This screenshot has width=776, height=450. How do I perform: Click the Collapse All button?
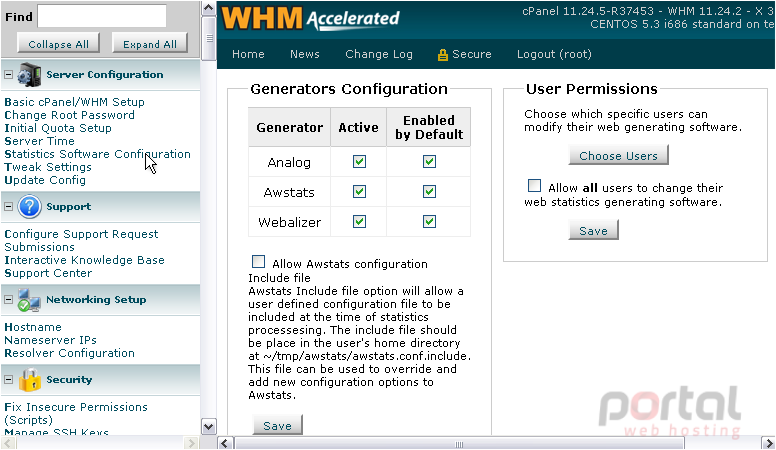tap(58, 43)
